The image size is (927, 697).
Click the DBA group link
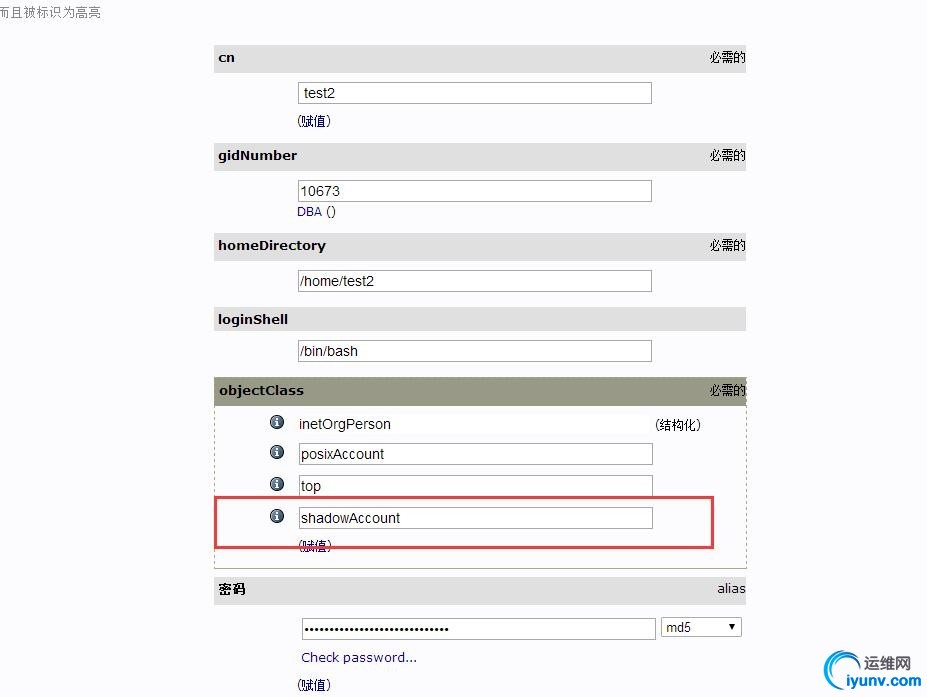[x=309, y=212]
